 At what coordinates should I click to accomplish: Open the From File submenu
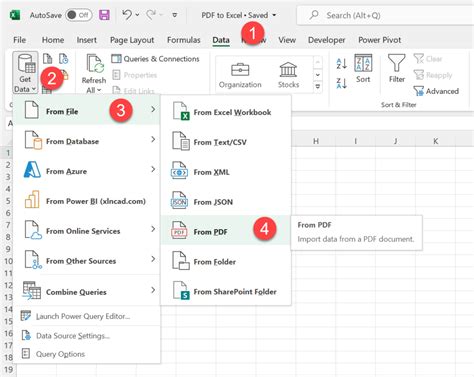click(x=86, y=110)
